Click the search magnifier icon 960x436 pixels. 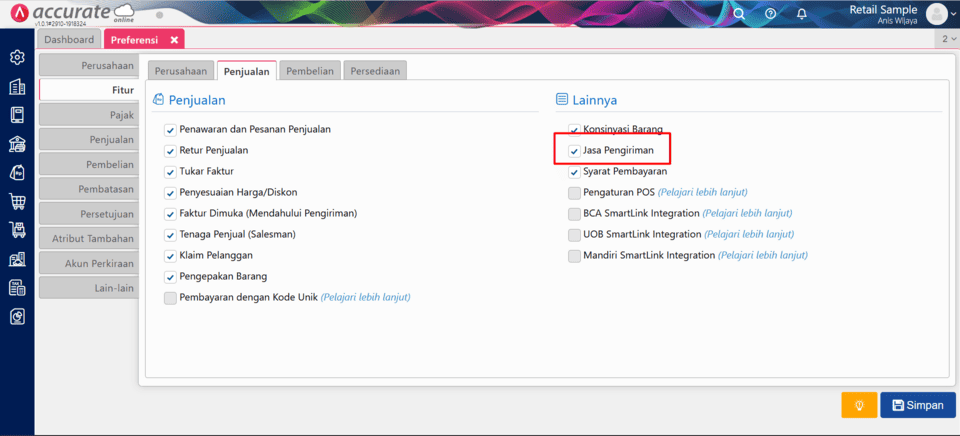tap(739, 14)
